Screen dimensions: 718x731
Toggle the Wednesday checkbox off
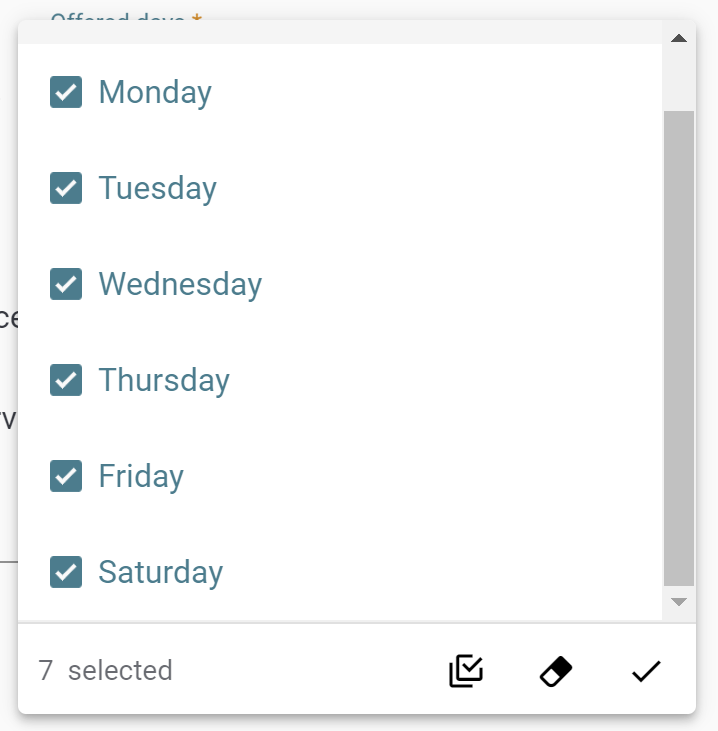(66, 284)
